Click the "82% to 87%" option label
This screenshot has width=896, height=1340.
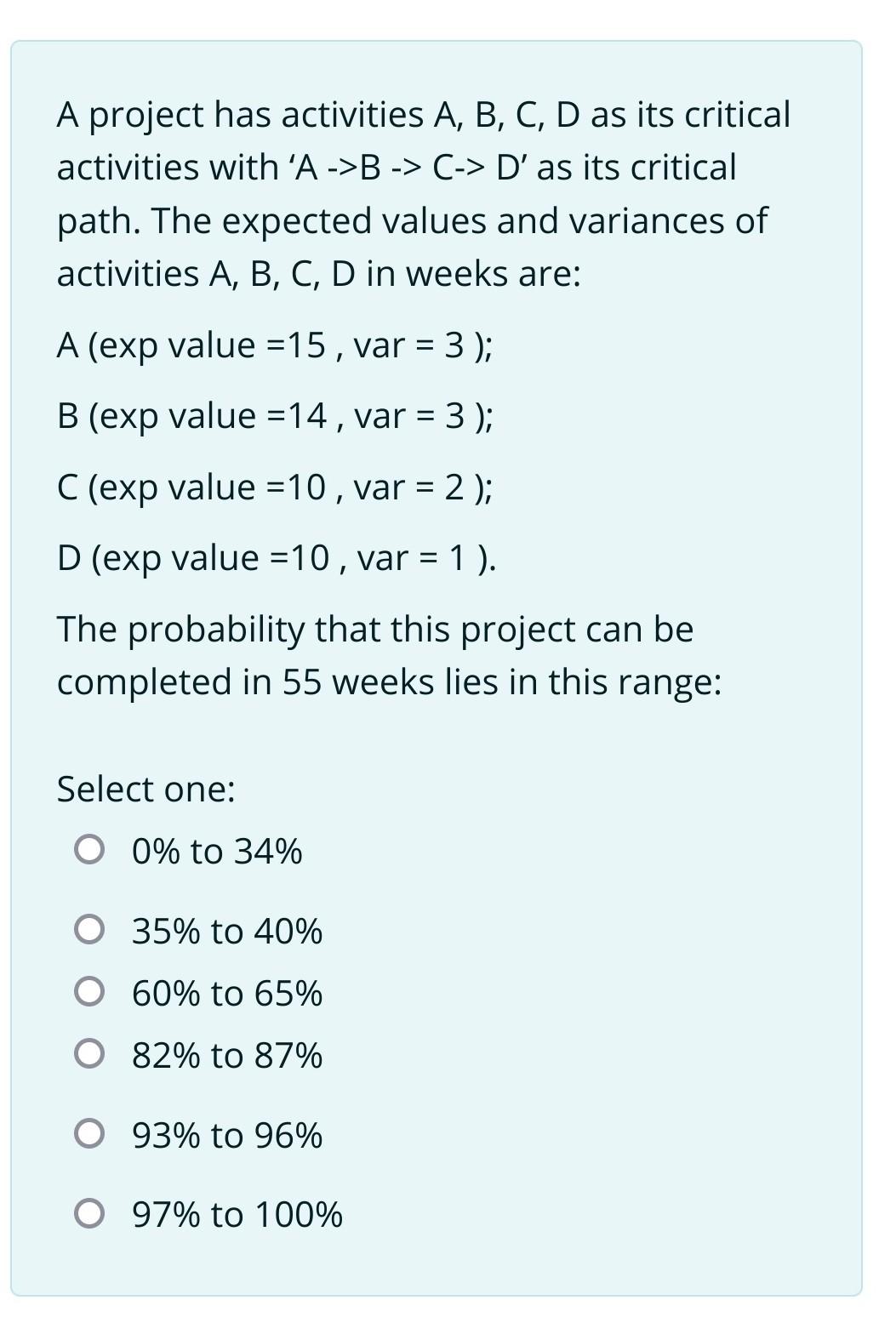click(225, 1055)
